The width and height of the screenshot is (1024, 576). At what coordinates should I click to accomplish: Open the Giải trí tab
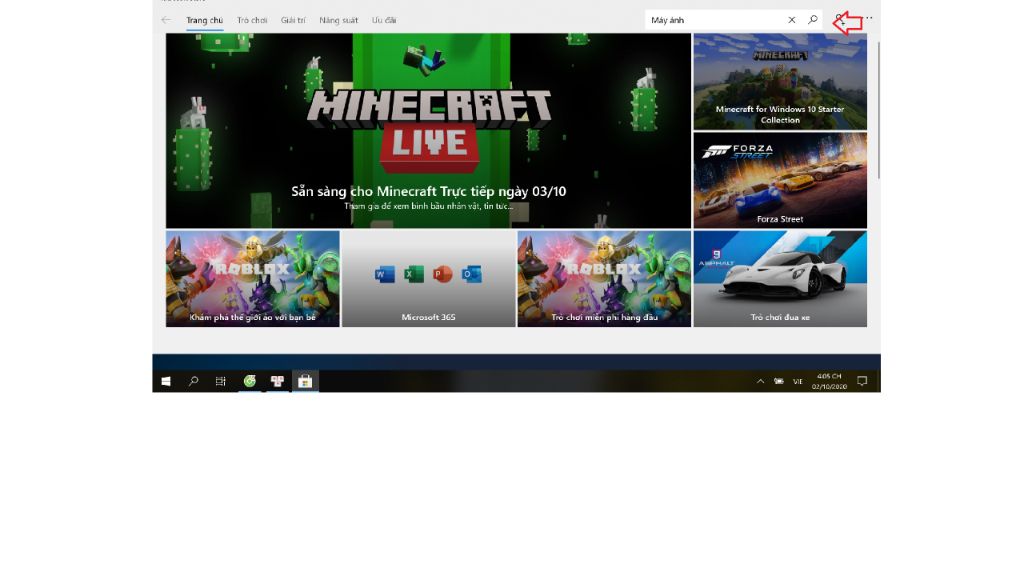point(293,20)
